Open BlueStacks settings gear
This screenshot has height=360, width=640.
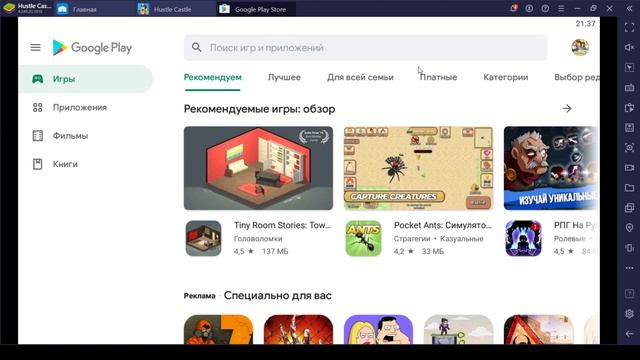(629, 313)
